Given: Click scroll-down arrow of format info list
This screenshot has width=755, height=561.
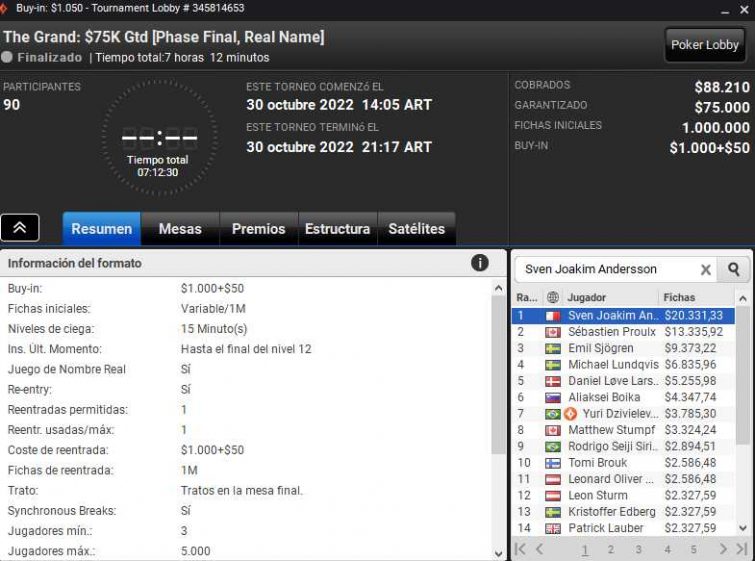Looking at the screenshot, I should [x=498, y=553].
